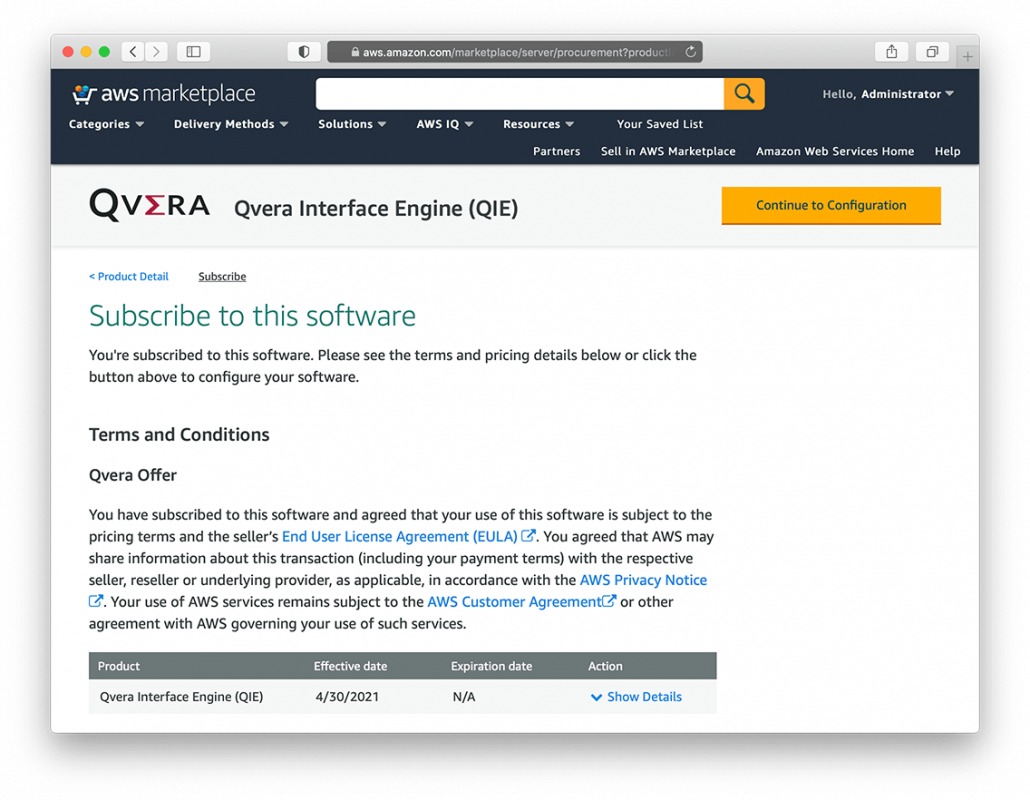Viewport: 1030px width, 800px height.
Task: Go back to Product Detail
Action: click(x=129, y=277)
